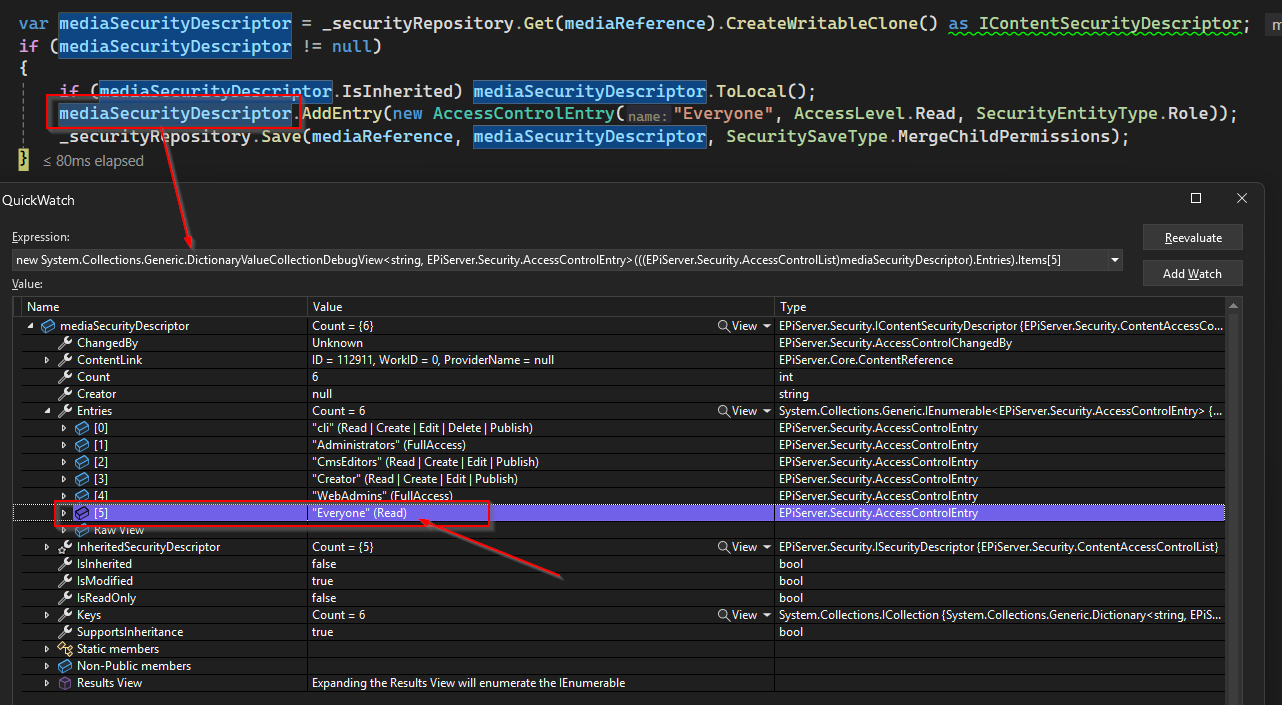1282x705 pixels.
Task: Select the cube icon of entry [0]
Action: [82, 428]
